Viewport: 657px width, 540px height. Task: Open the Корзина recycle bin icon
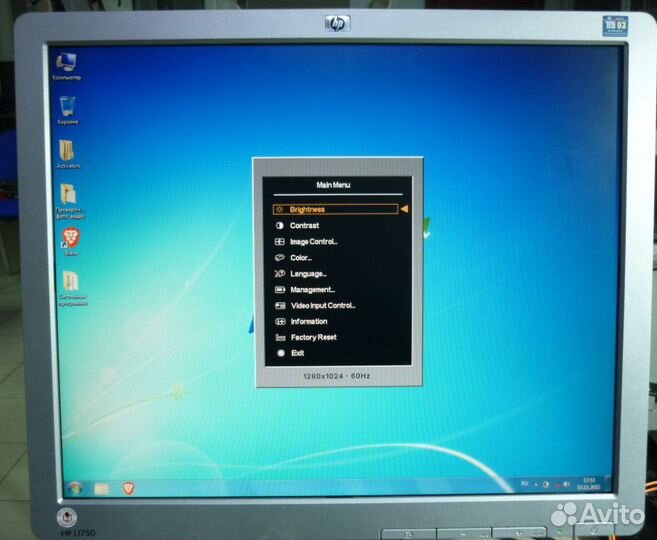click(67, 110)
